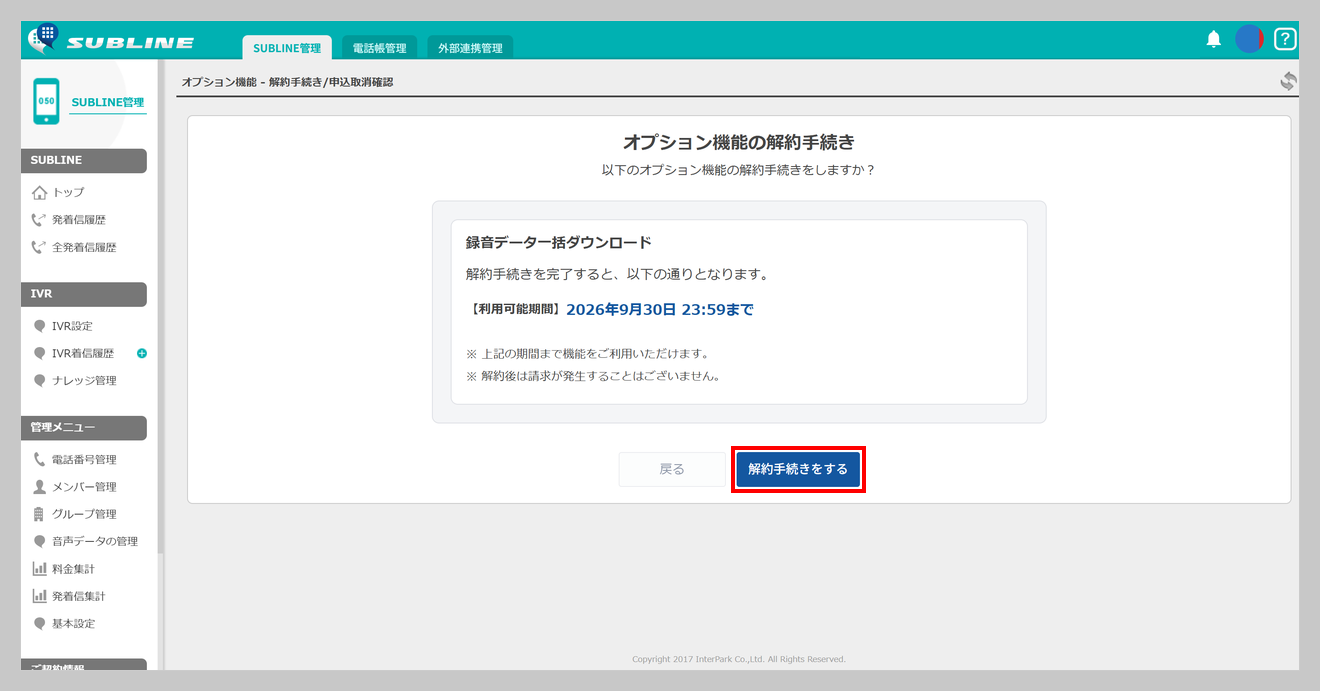The image size is (1320, 691).
Task: Open 音声データの管理 in the sidebar
Action: point(95,541)
